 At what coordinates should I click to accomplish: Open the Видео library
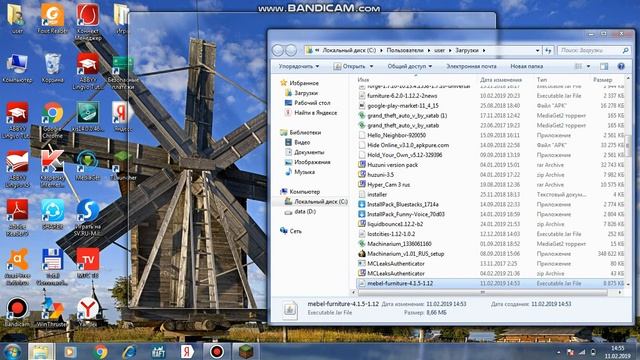click(x=298, y=142)
